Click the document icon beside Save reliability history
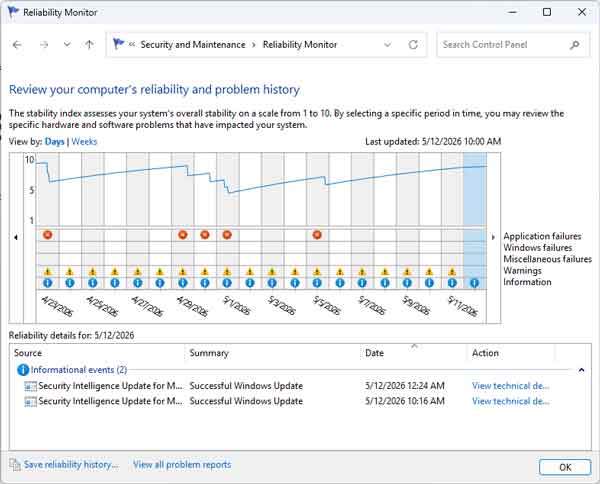 [x=15, y=464]
